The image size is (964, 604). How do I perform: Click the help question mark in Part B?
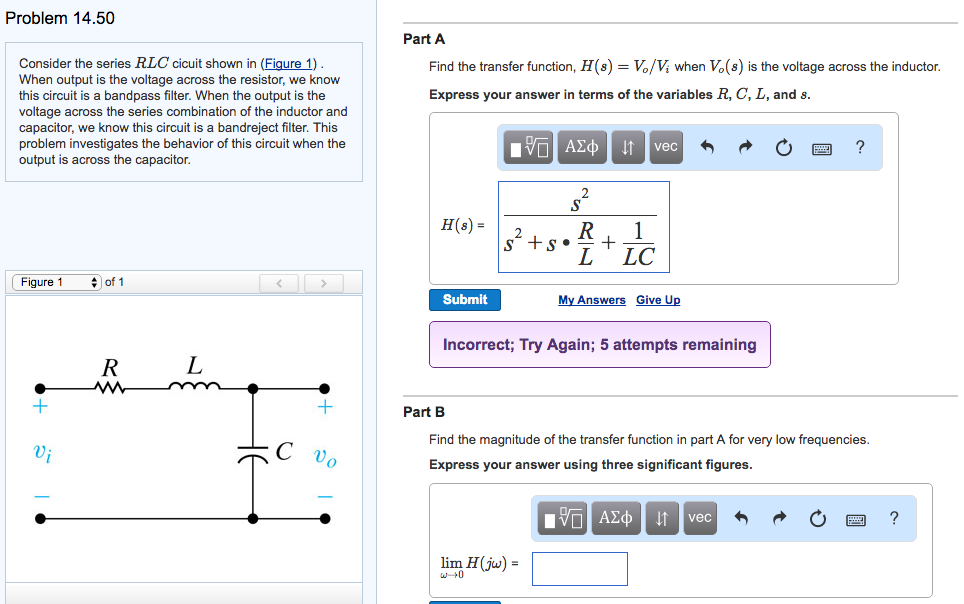(892, 518)
